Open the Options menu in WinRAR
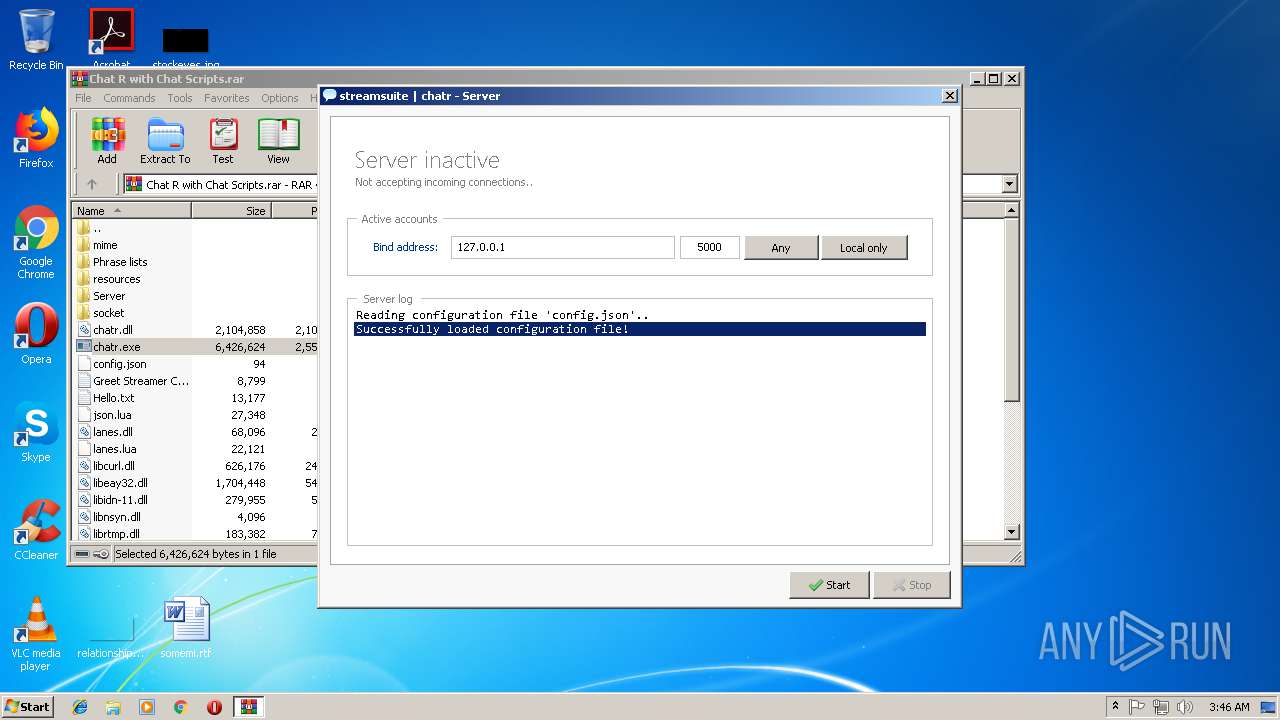Viewport: 1280px width, 720px height. (280, 98)
